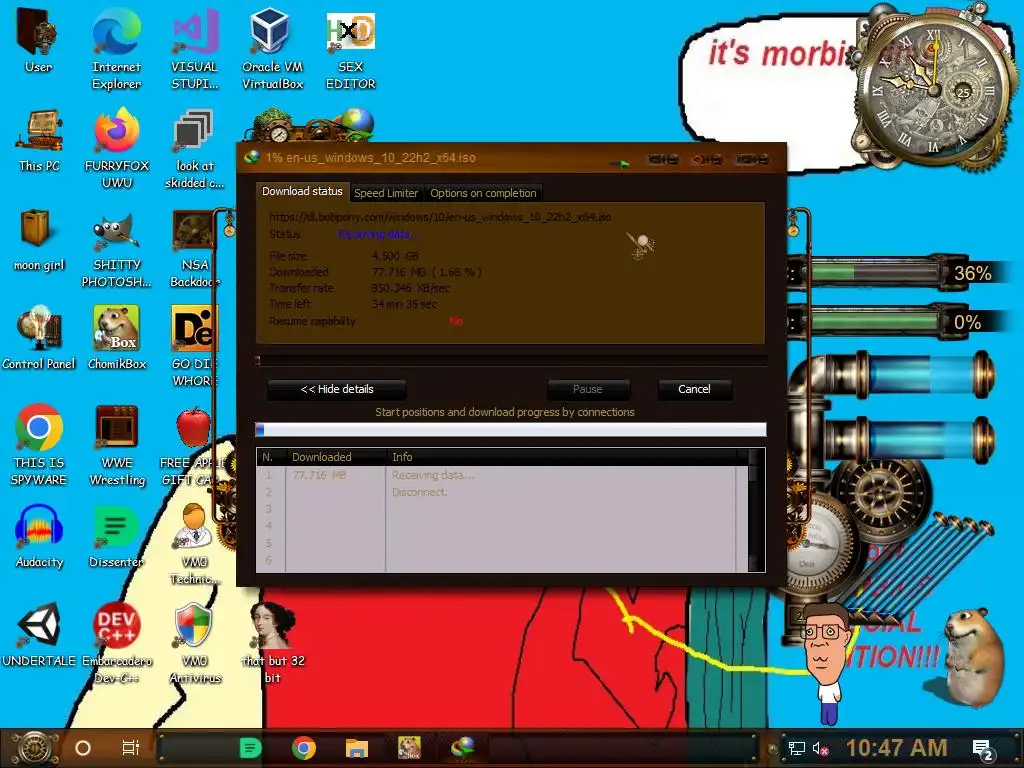The image size is (1024, 768).
Task: Open green Dissenter taskbar icon
Action: click(x=250, y=748)
